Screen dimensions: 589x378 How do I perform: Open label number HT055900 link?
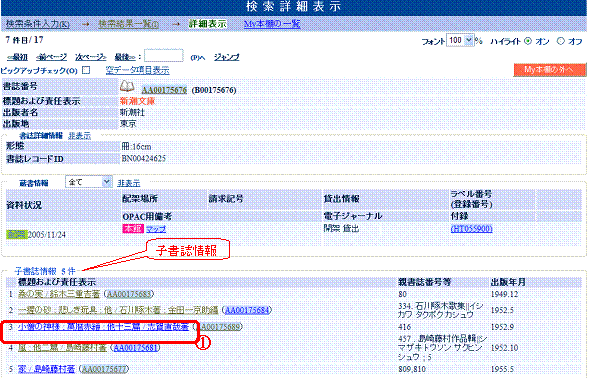pyautogui.click(x=471, y=228)
